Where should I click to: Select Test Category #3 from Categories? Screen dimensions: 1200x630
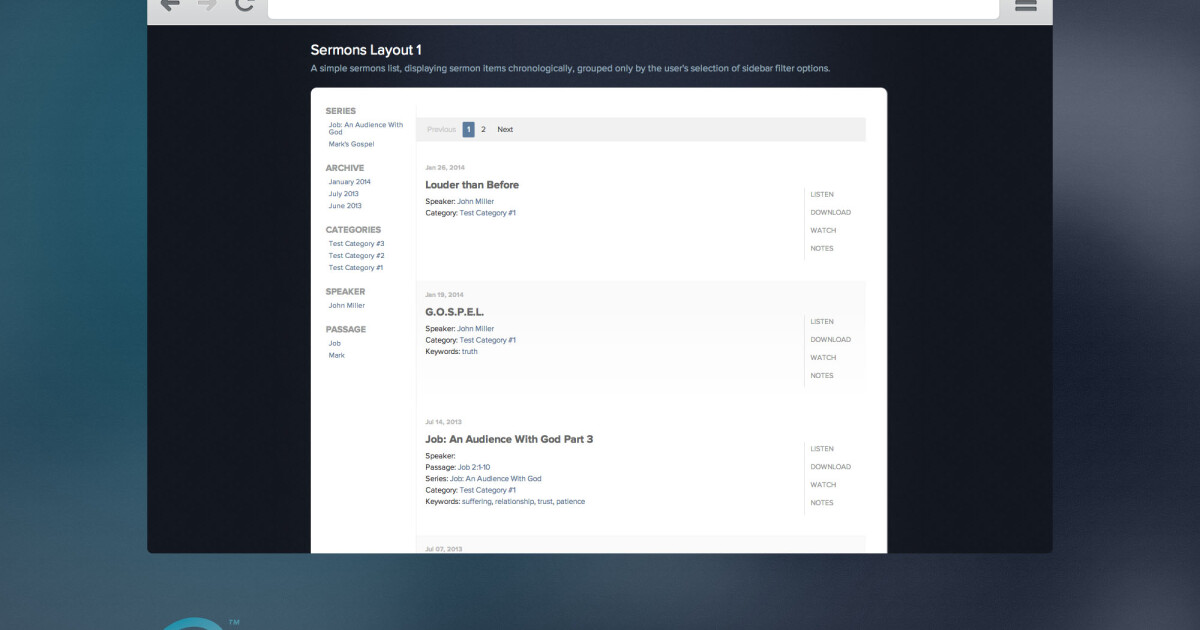point(356,243)
